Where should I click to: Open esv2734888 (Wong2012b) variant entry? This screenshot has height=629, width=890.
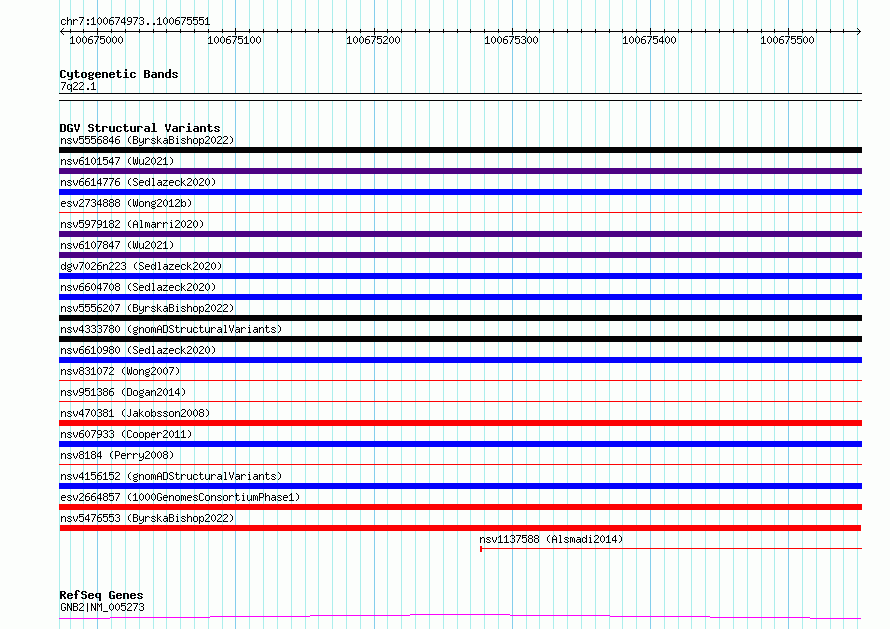126,203
